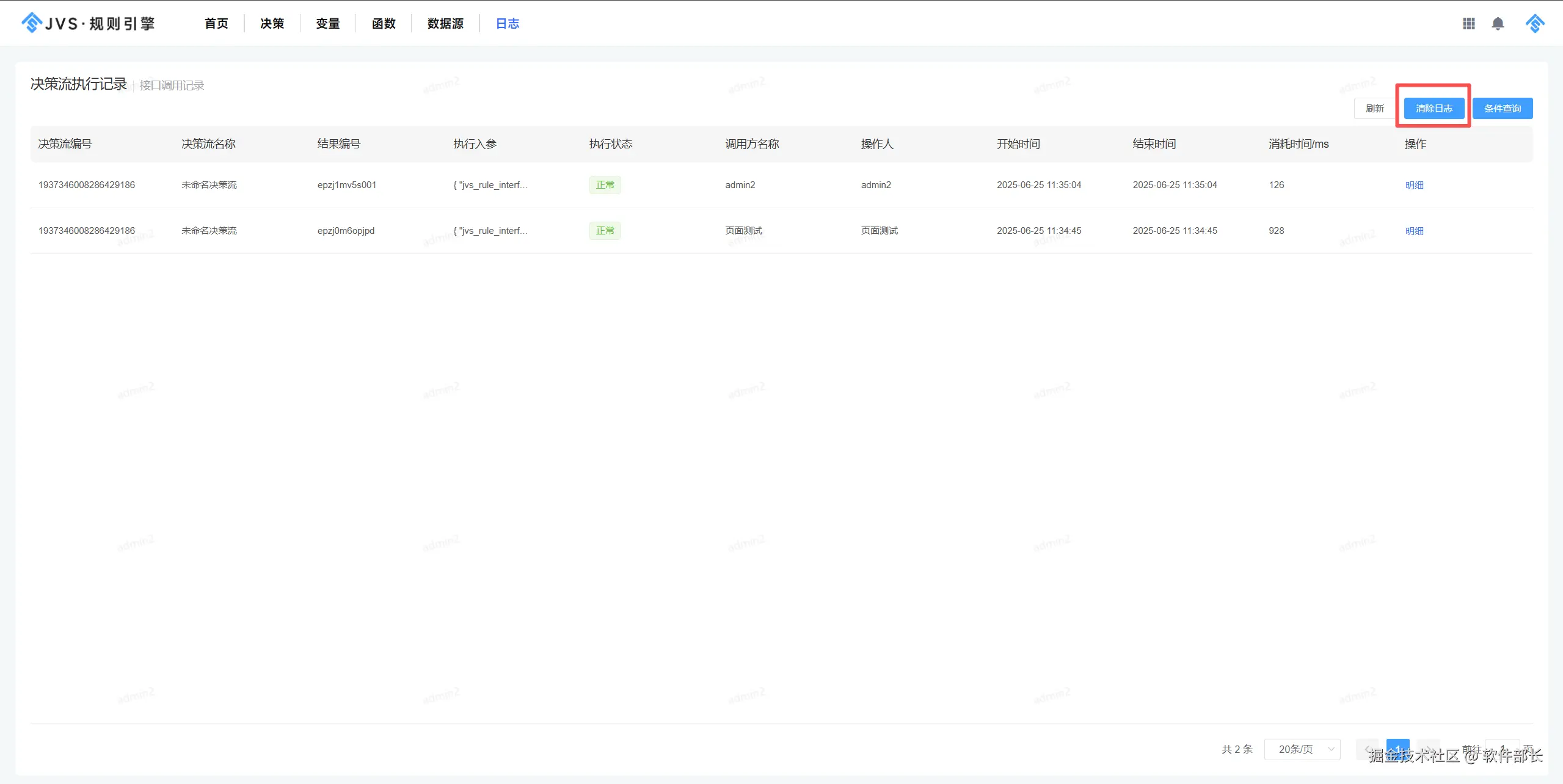Screen dimensions: 1563x784
Task: Go to 数据源 in navigation
Action: (445, 23)
